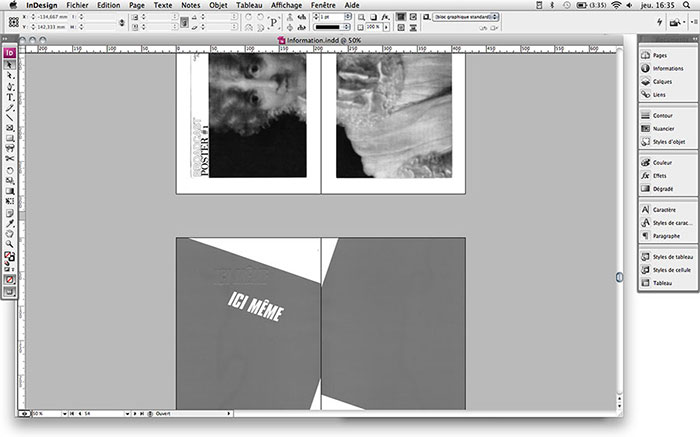Open the Paragraphe panel
The image size is (700, 437).
click(x=665, y=235)
